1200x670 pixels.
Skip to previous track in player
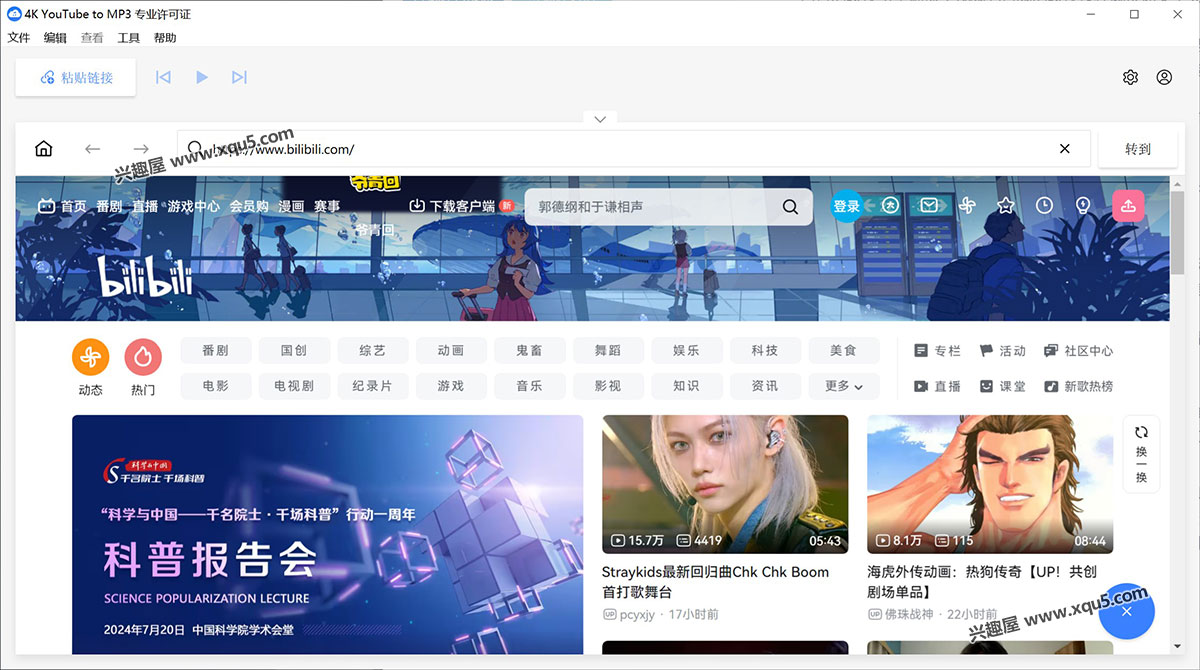[164, 77]
